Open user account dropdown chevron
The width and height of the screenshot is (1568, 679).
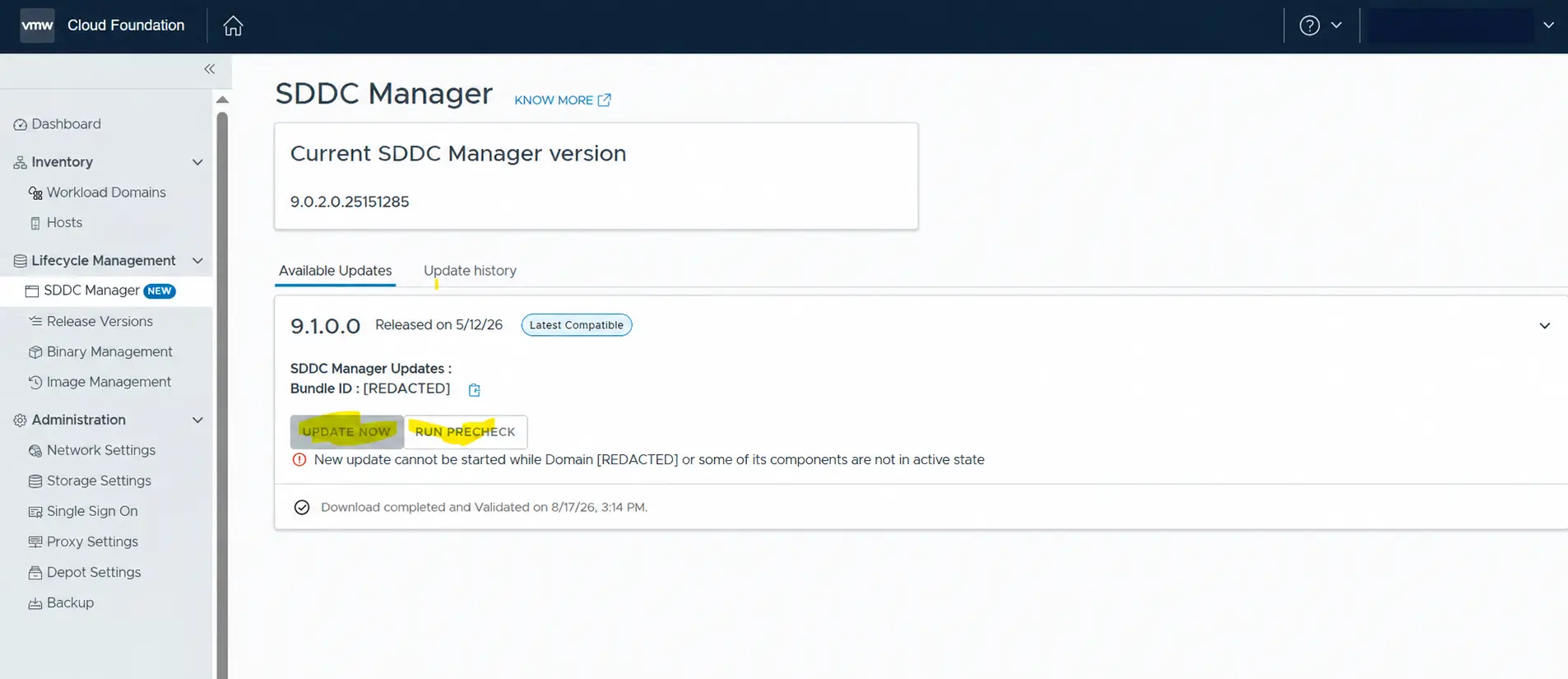[x=1548, y=26]
